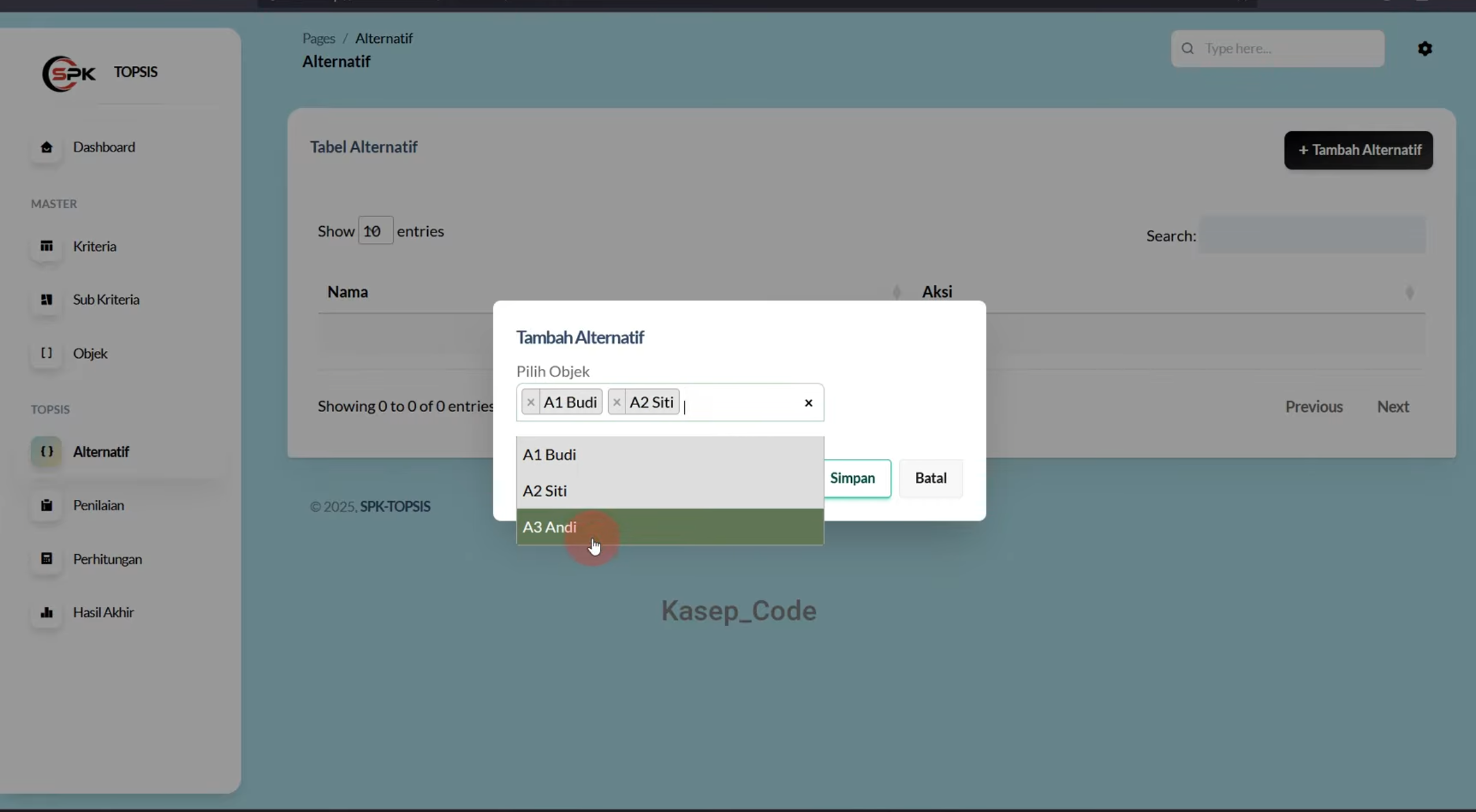Open Penilaian menu item
Viewport: 1476px width, 812px height.
[x=99, y=506]
